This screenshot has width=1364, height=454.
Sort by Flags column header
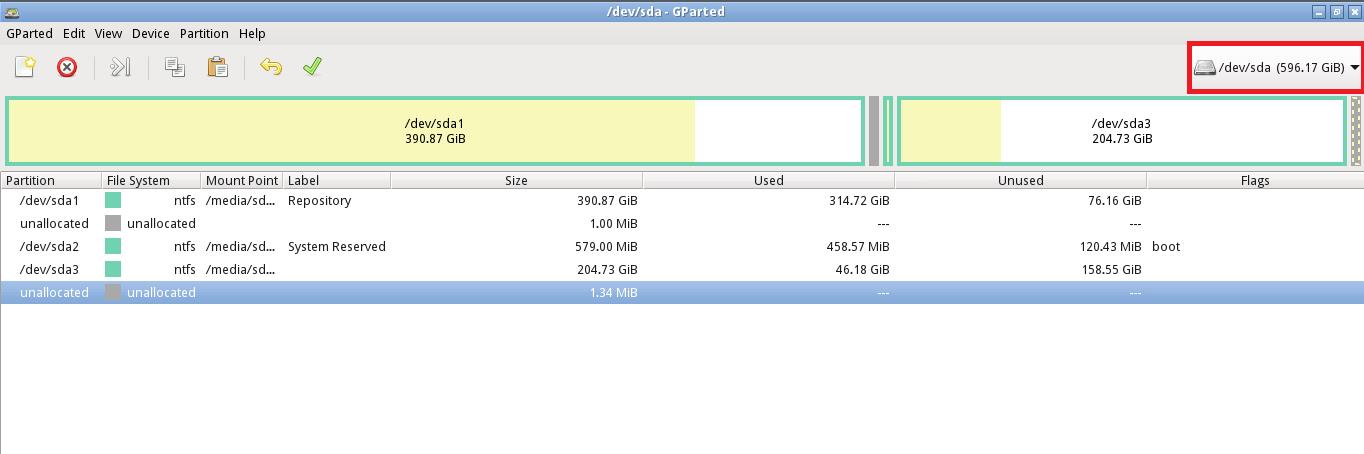pyautogui.click(x=1255, y=181)
